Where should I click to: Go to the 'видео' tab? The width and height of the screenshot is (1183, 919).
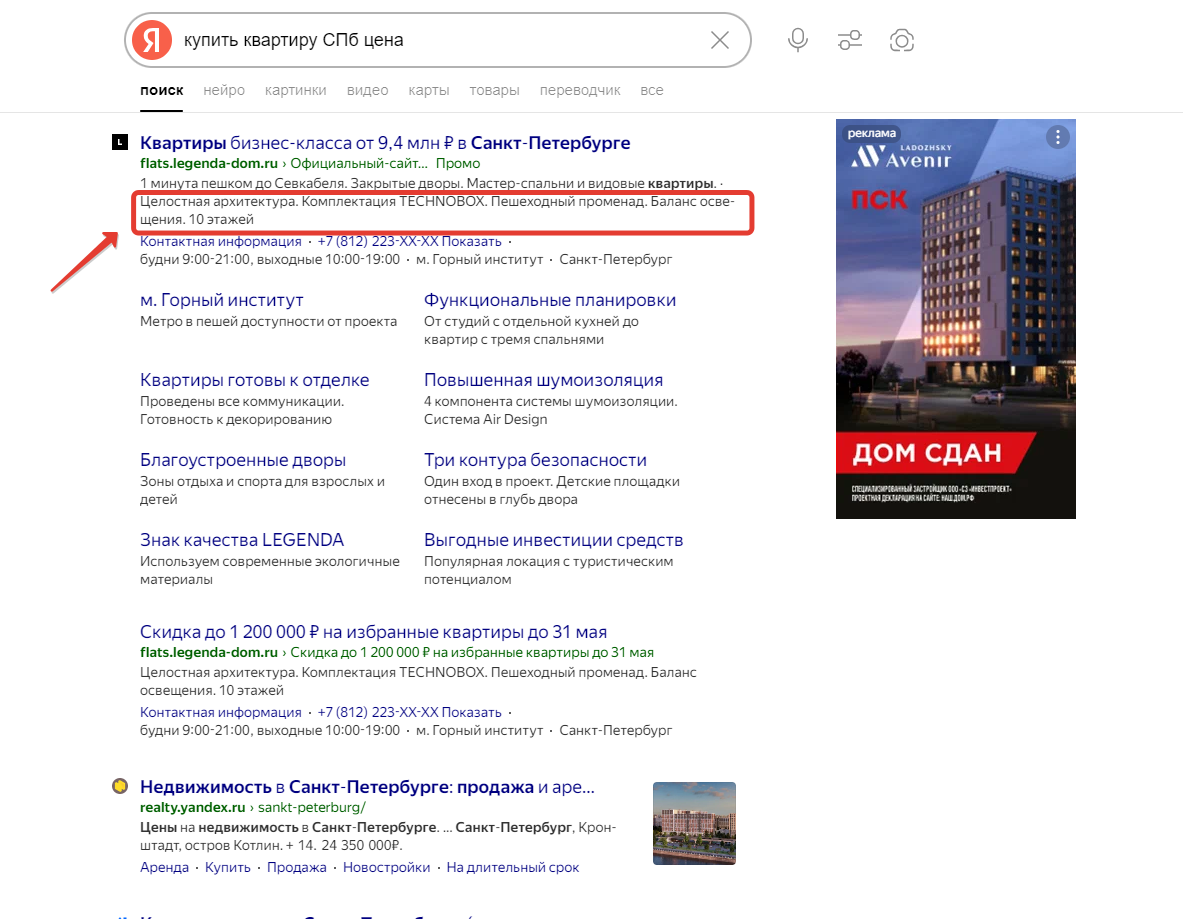click(367, 90)
